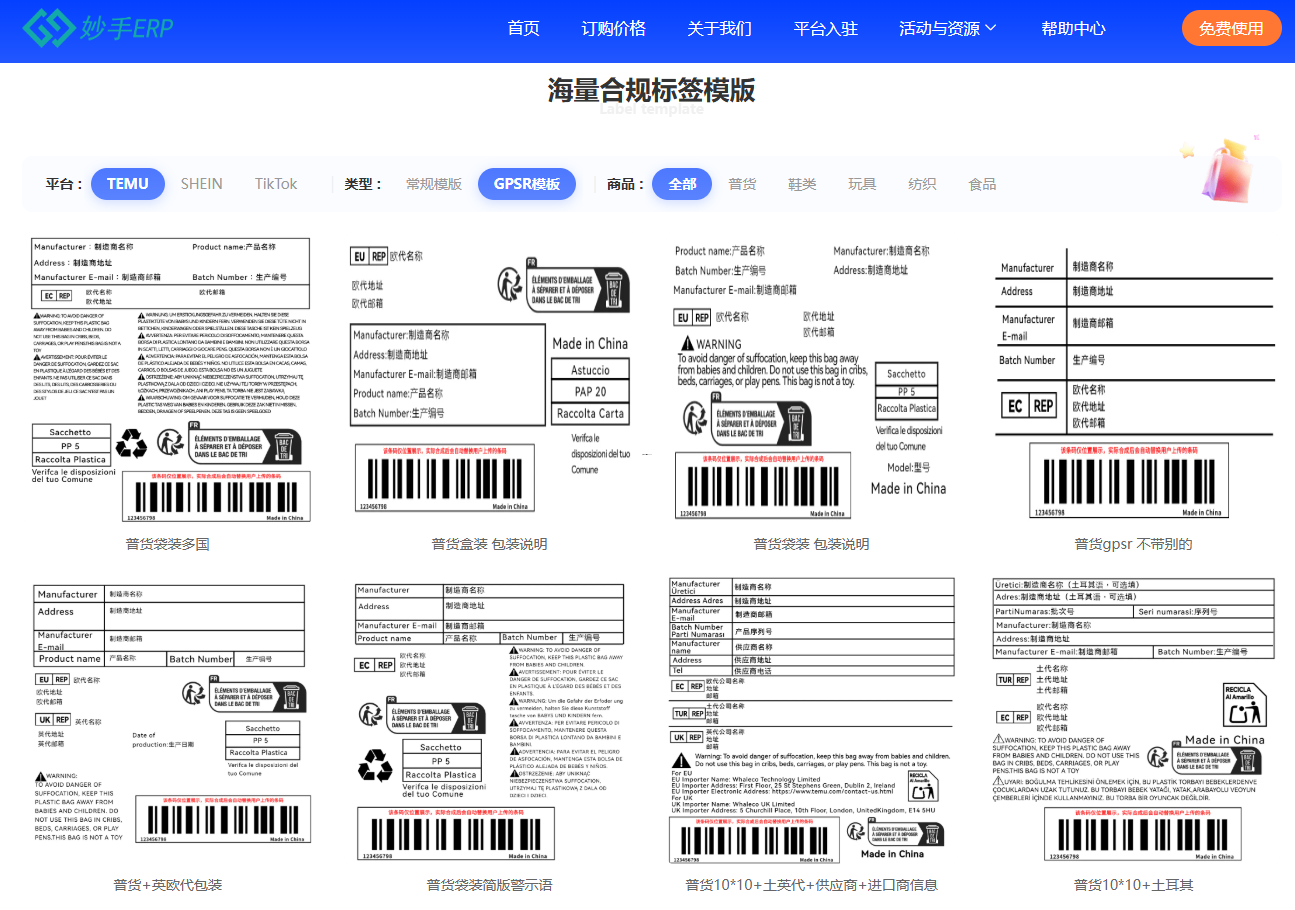Go to 关于我们 page

(x=719, y=28)
